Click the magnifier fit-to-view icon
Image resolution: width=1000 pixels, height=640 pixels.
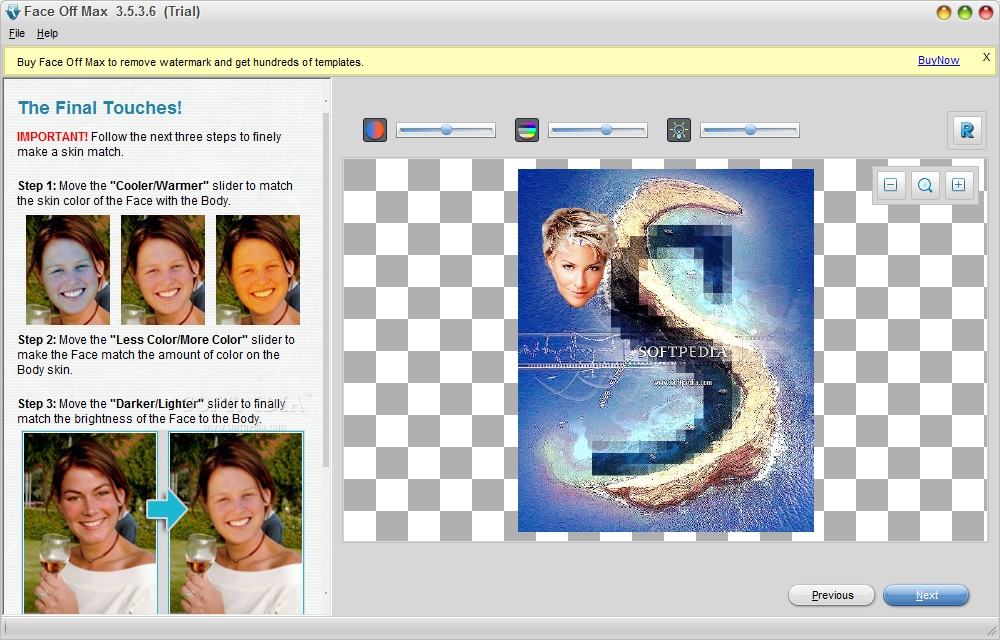tap(925, 185)
